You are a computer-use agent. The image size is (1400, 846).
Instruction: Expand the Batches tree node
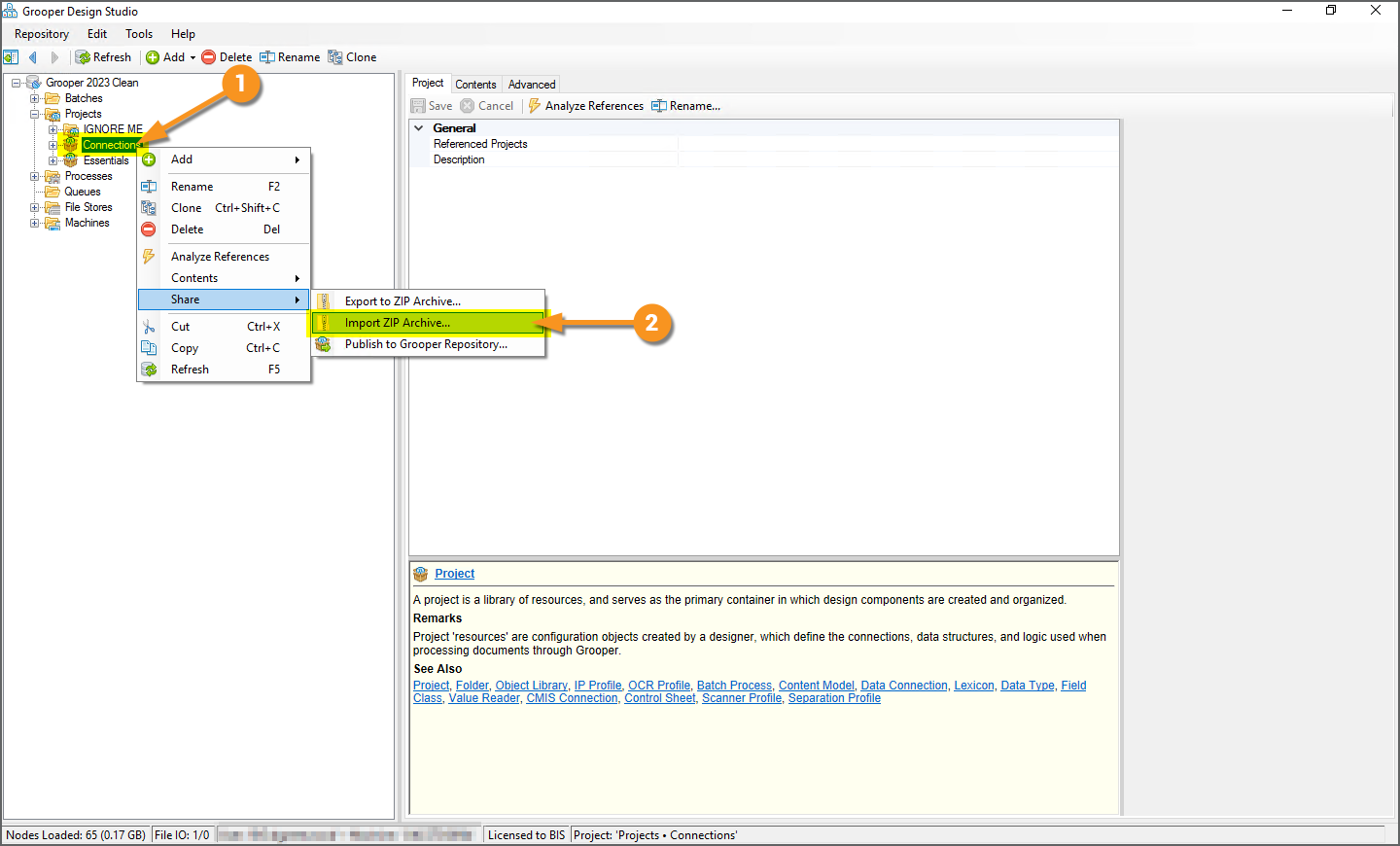[35, 98]
